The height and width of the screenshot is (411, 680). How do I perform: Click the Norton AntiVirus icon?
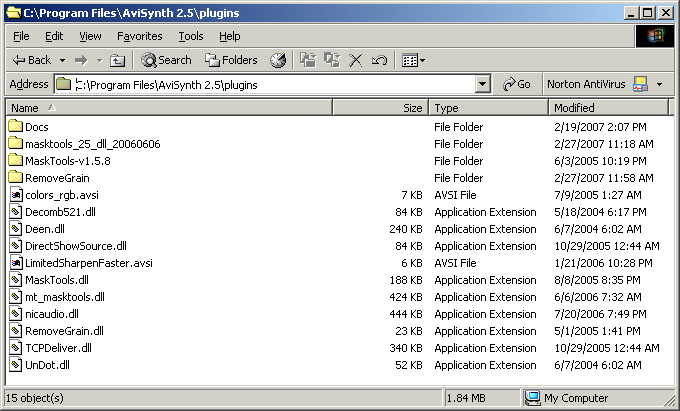coord(640,84)
